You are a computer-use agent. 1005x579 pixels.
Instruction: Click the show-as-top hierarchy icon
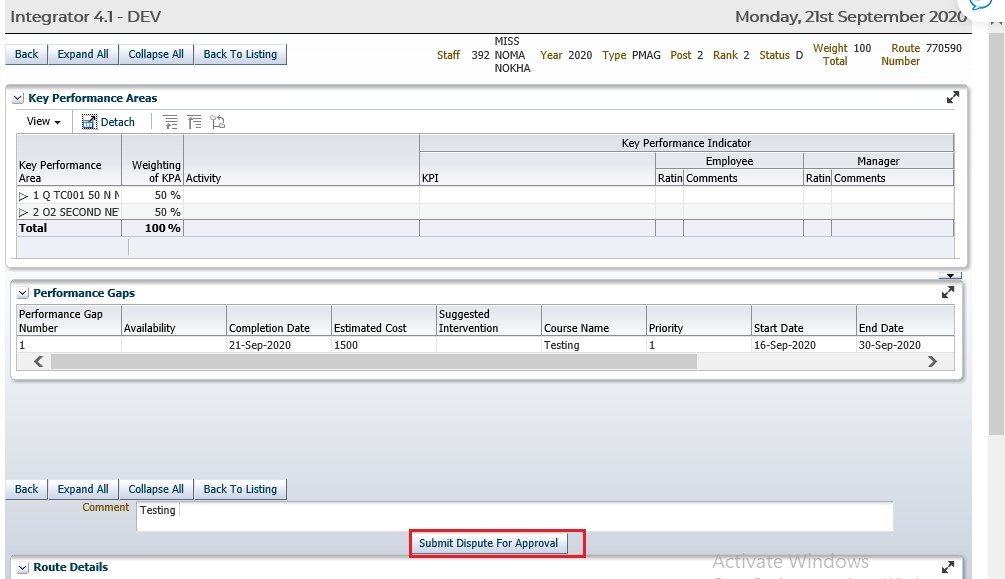tap(218, 122)
